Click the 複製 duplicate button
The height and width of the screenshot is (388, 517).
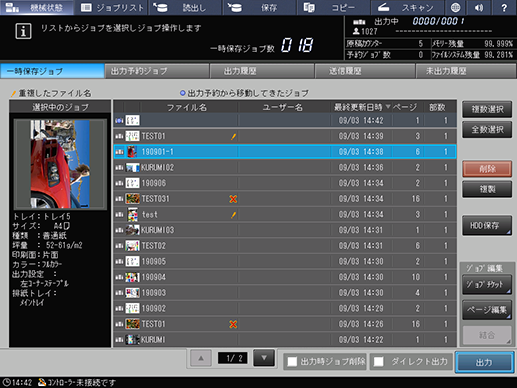pyautogui.click(x=487, y=189)
